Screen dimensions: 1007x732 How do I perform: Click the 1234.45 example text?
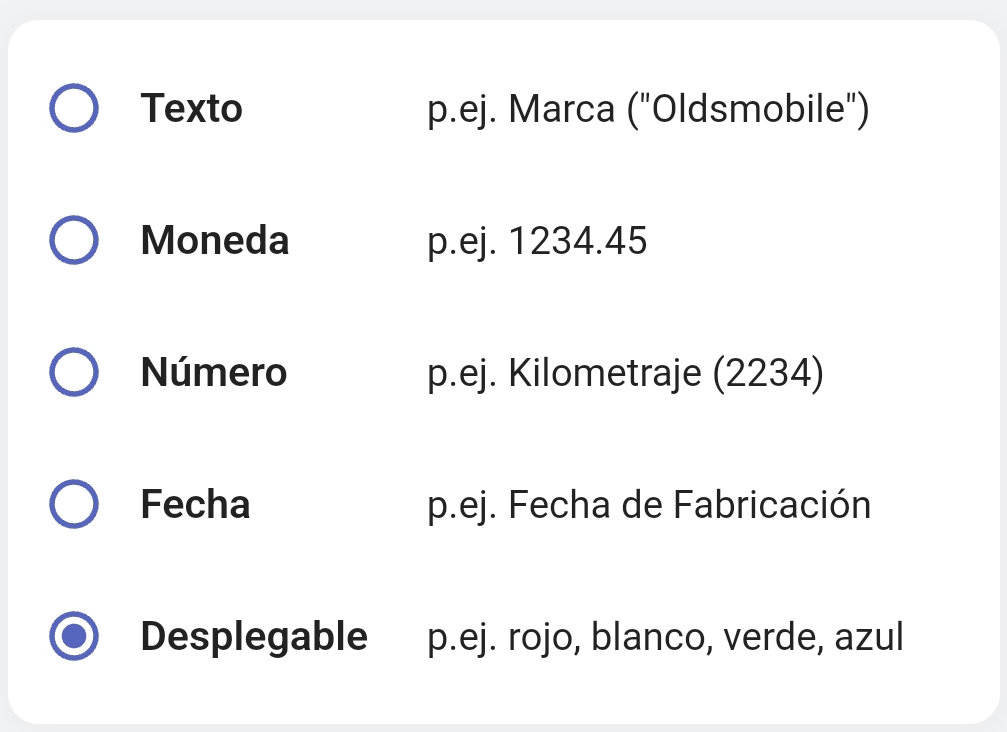click(x=538, y=240)
